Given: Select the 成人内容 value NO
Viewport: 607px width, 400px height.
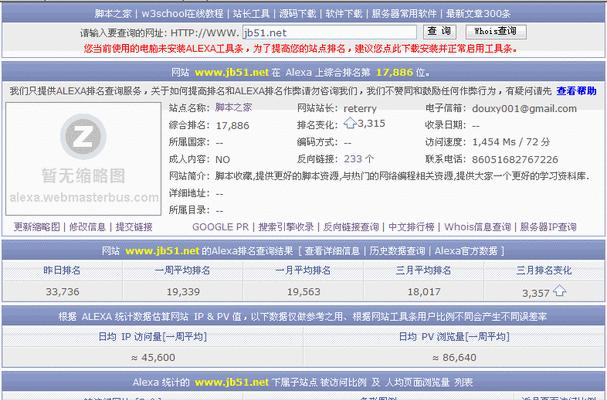Looking at the screenshot, I should coord(223,160).
